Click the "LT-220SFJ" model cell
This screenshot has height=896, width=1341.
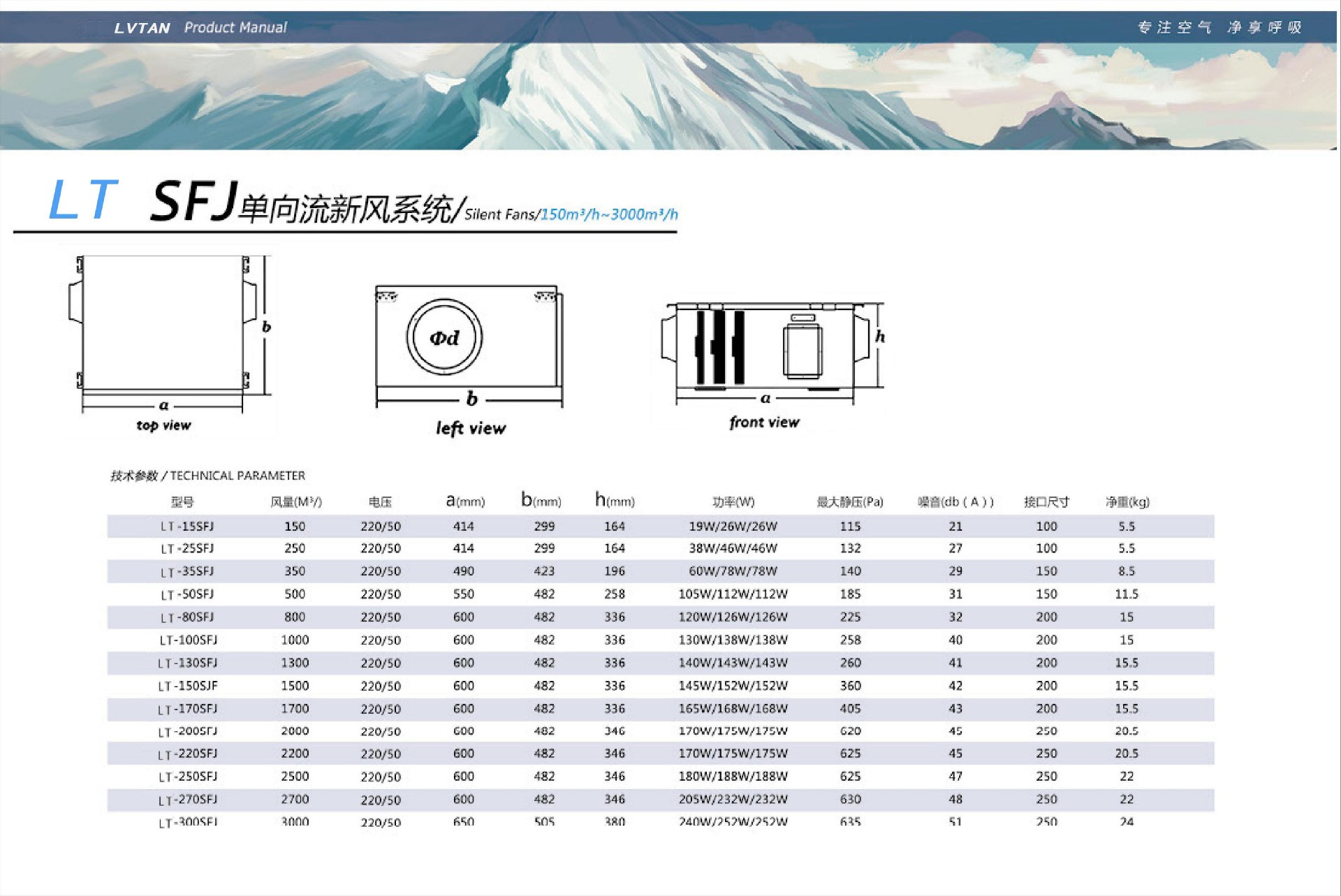point(188,754)
